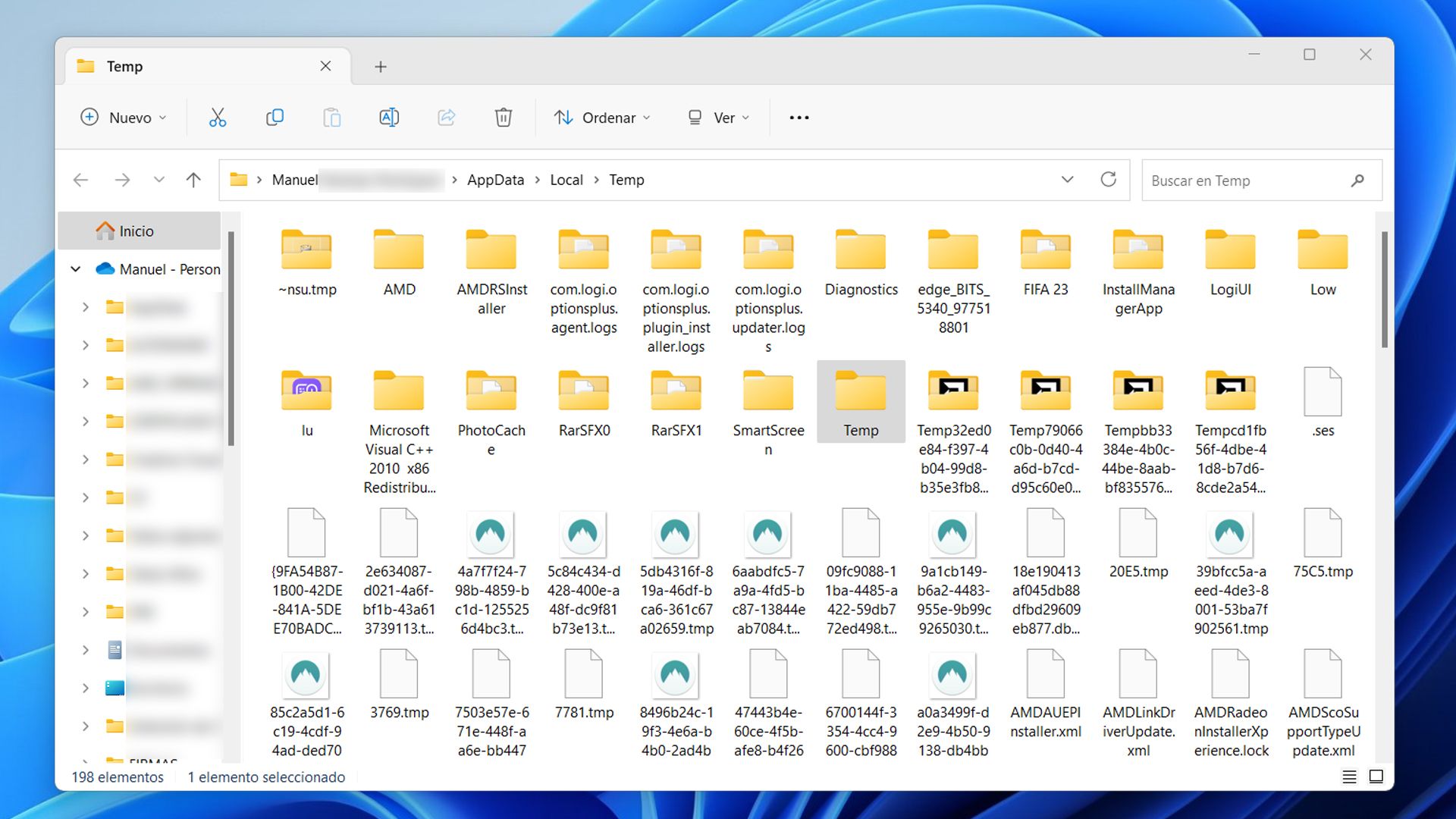Open the See more (...) menu

point(799,118)
